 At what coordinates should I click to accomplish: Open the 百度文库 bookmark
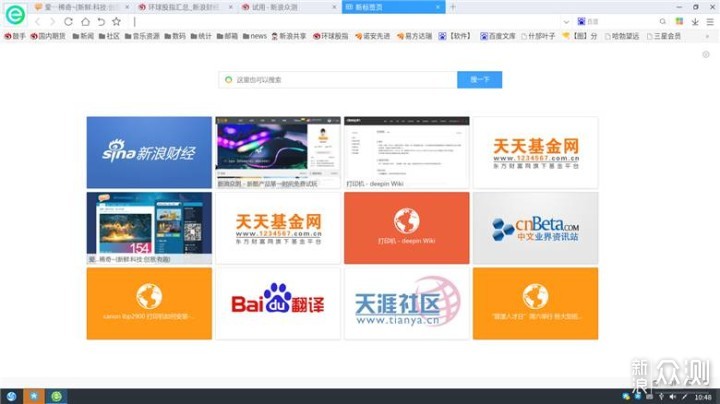click(498, 36)
